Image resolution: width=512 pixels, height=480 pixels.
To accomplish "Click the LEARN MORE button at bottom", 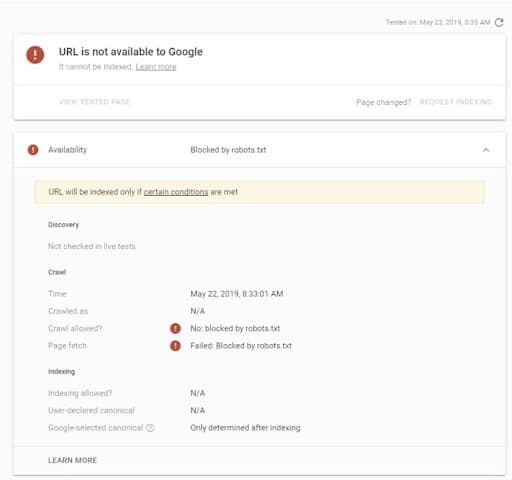I will point(72,460).
